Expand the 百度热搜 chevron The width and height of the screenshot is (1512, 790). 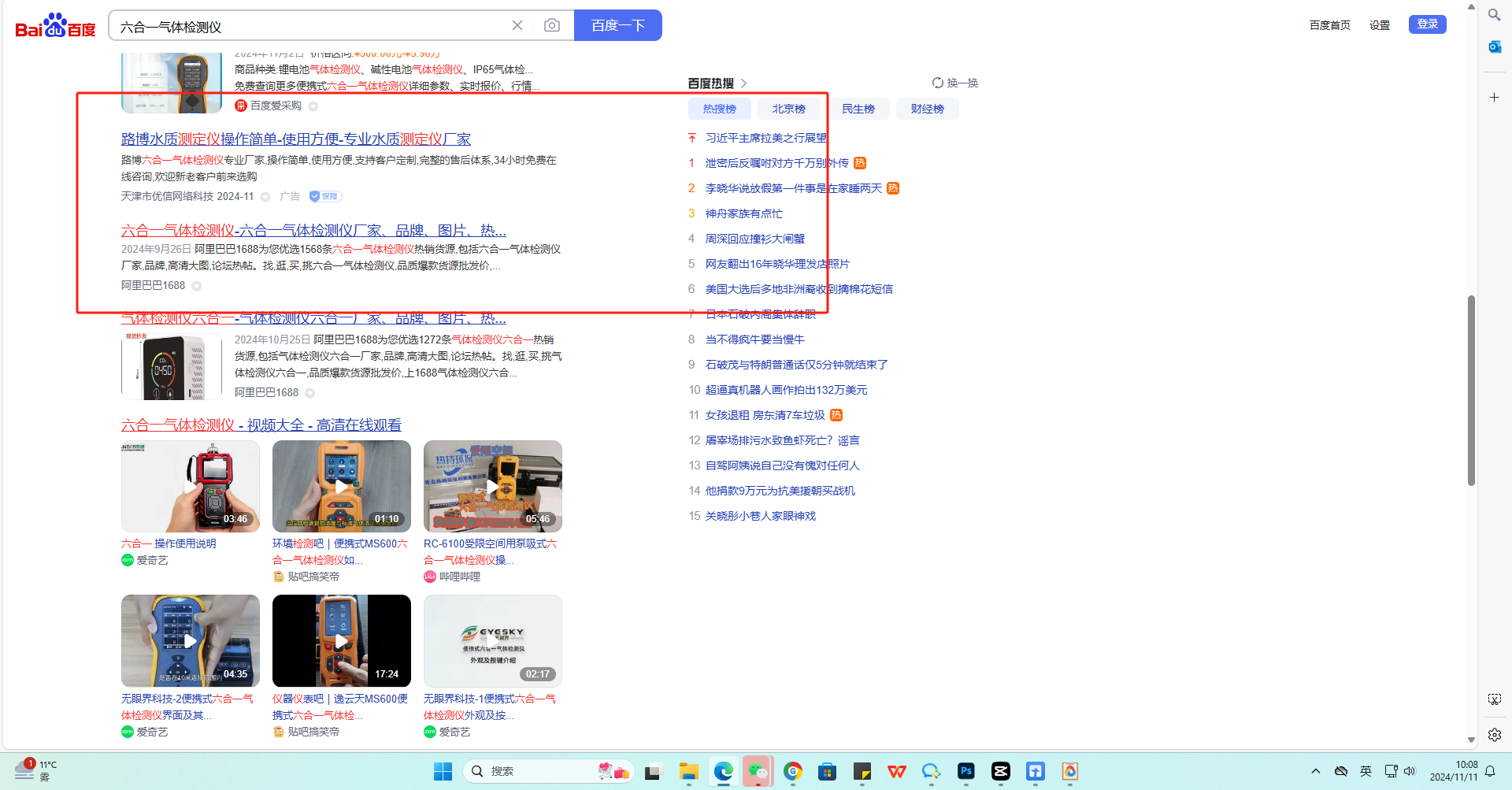coord(743,83)
